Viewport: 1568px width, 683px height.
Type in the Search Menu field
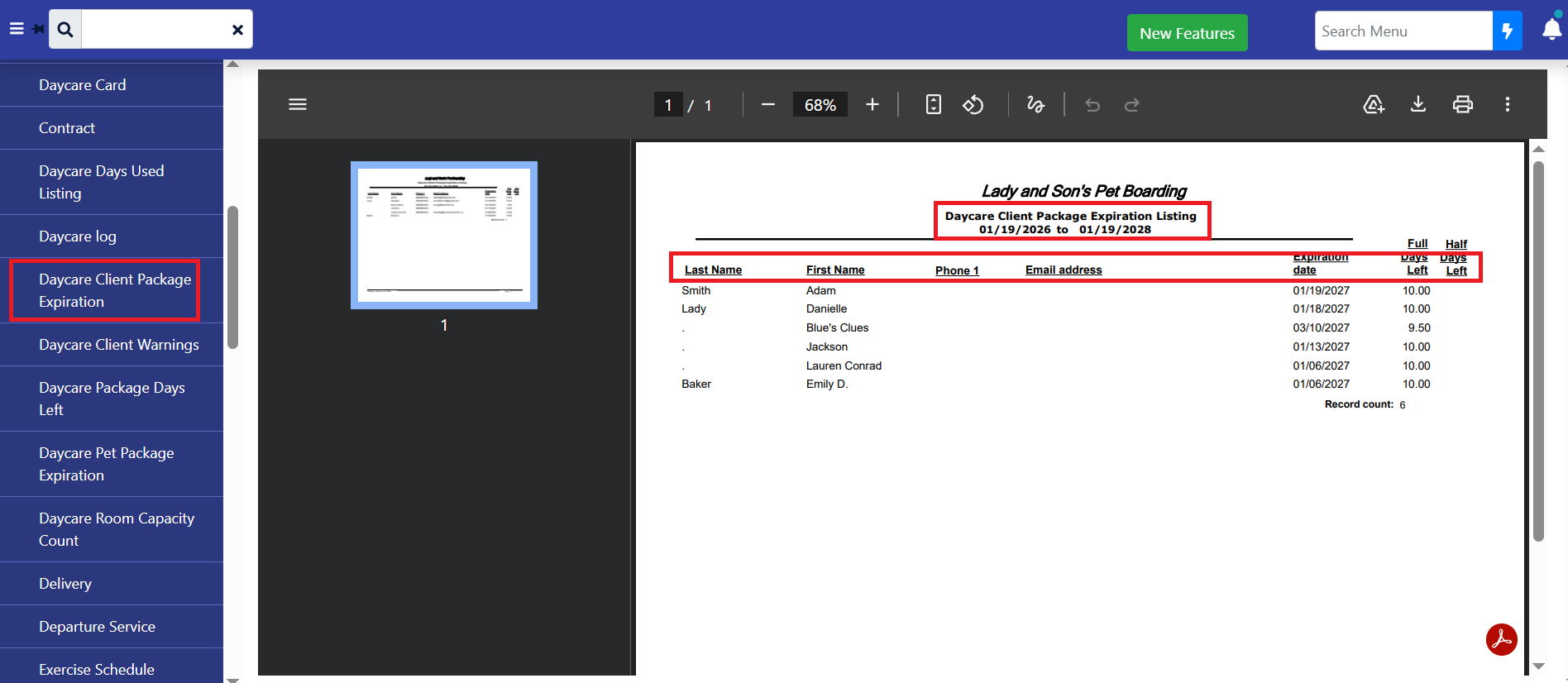[1403, 31]
